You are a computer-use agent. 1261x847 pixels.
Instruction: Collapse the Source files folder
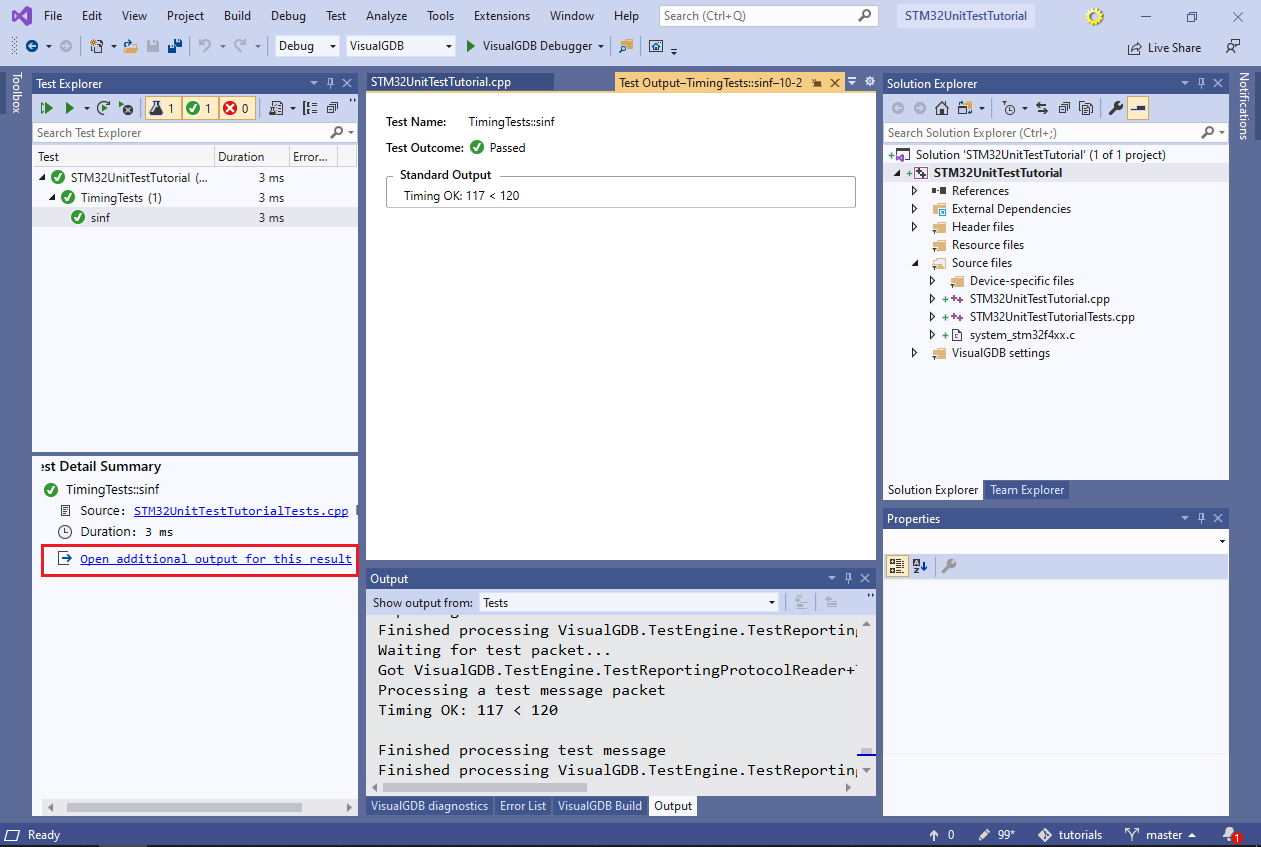(x=914, y=263)
